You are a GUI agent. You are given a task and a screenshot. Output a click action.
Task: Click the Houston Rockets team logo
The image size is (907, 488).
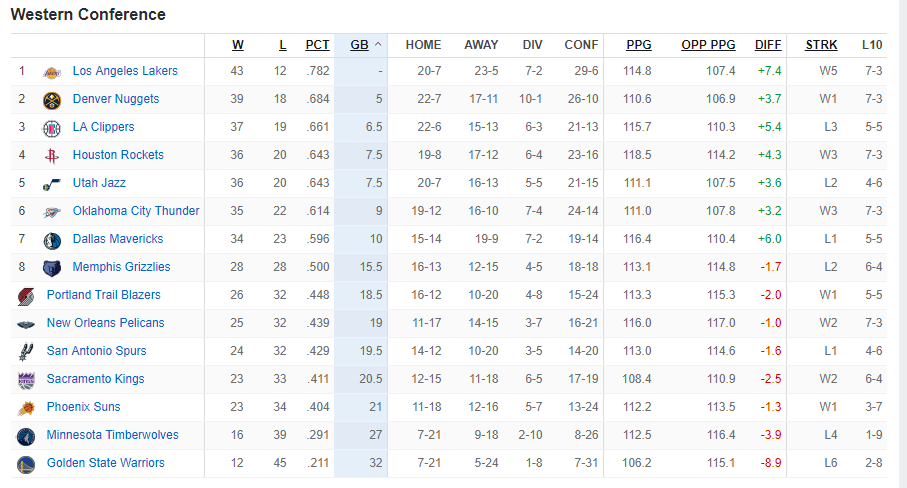coord(51,156)
